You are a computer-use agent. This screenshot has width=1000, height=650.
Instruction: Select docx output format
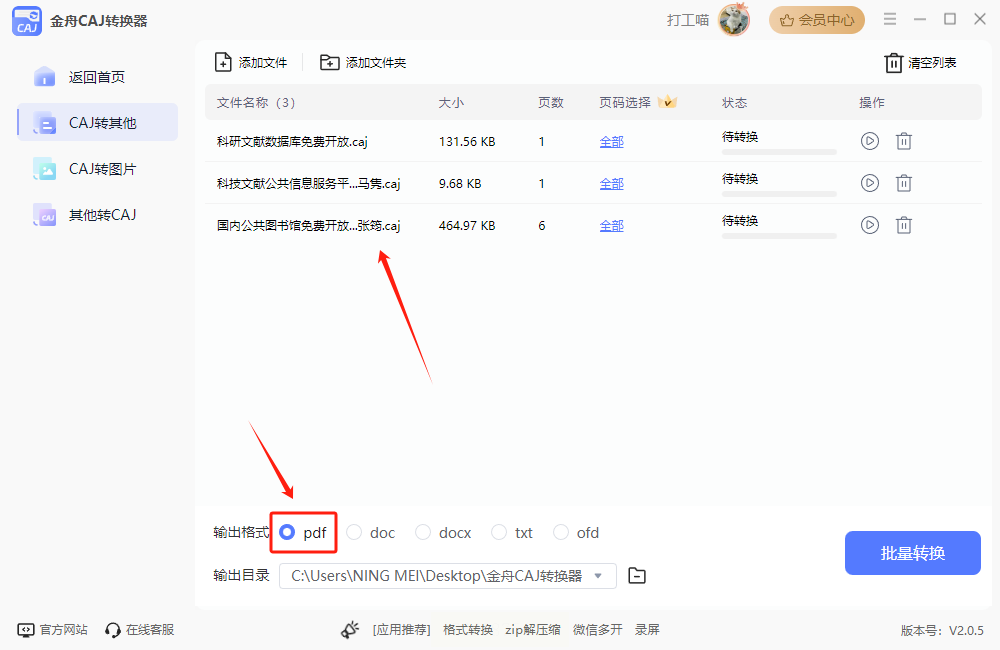point(423,532)
